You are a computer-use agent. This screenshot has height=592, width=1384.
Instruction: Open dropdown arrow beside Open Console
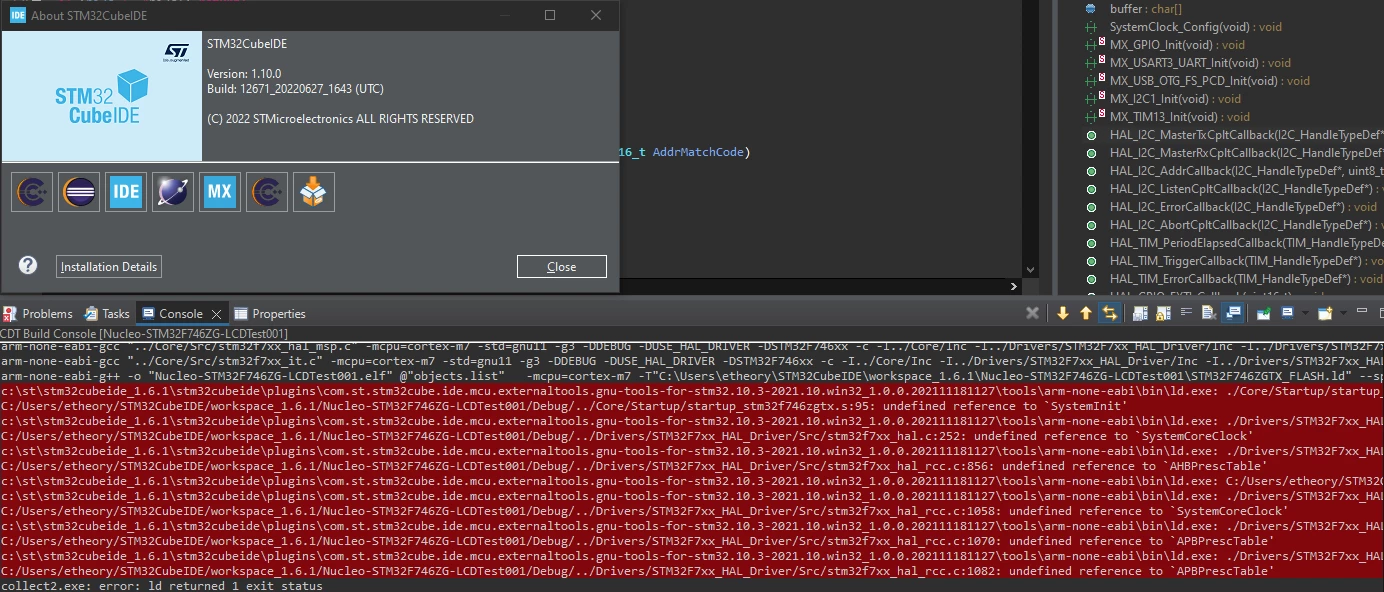[x=1342, y=313]
